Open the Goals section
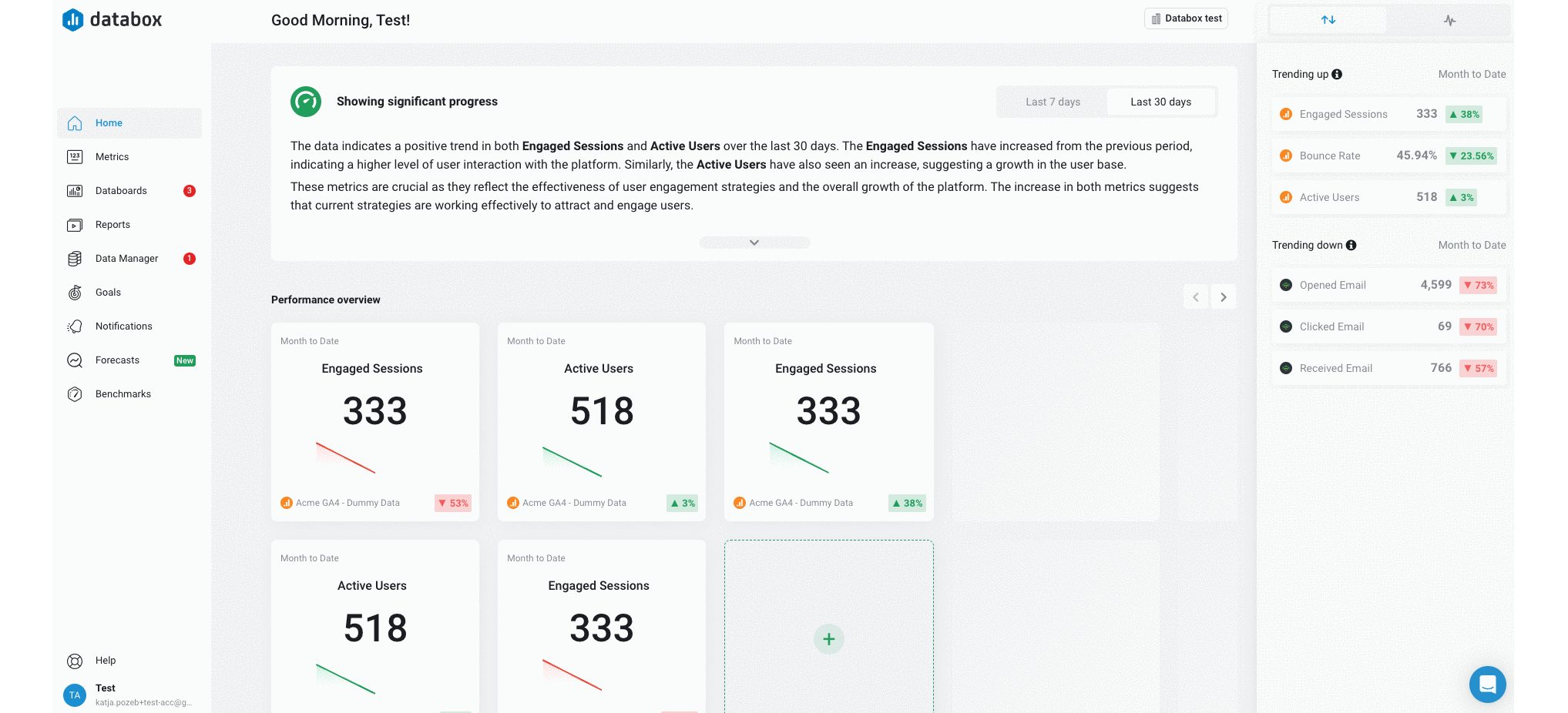Image resolution: width=1568 pixels, height=713 pixels. [108, 292]
